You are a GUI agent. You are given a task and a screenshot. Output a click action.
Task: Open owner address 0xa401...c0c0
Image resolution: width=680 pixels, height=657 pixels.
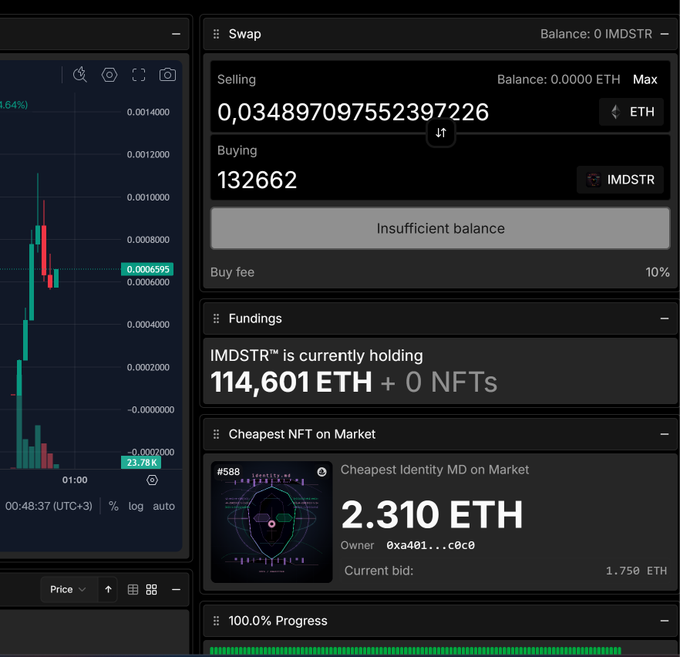pos(430,545)
